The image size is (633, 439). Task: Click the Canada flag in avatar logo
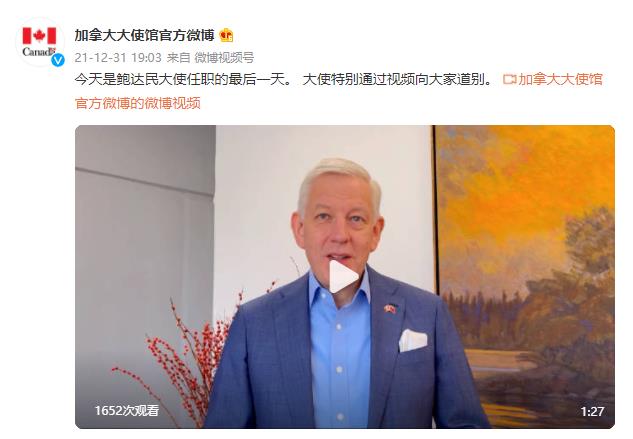(40, 36)
